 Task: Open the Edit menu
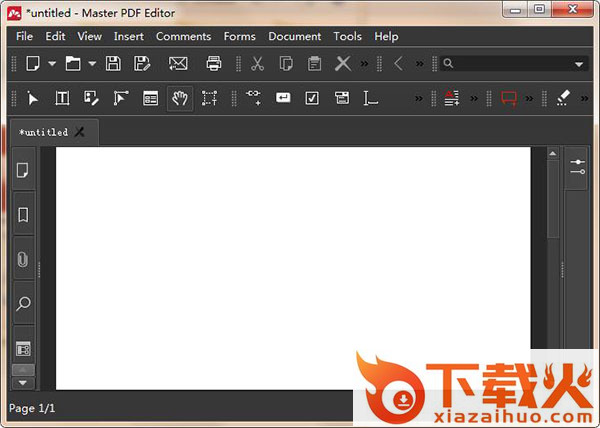55,36
